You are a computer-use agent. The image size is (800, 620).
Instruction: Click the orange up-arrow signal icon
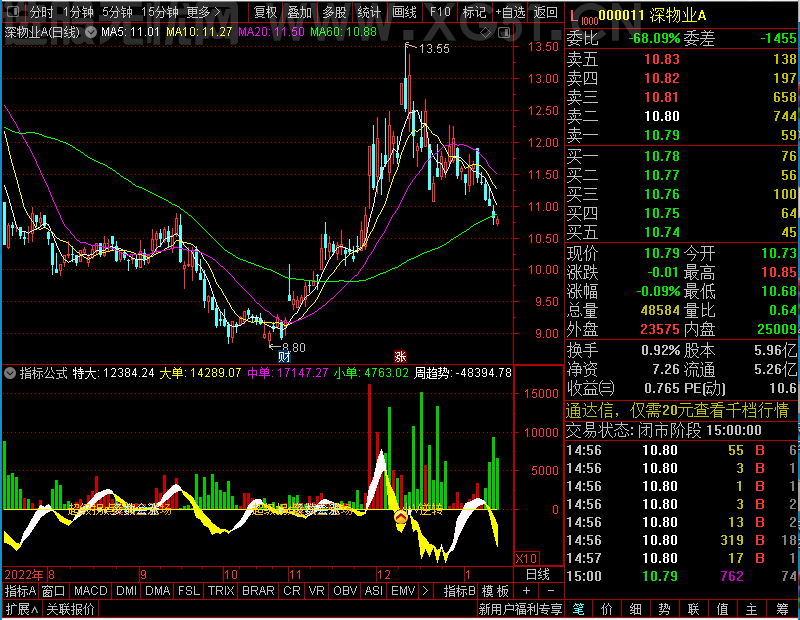pos(401,517)
